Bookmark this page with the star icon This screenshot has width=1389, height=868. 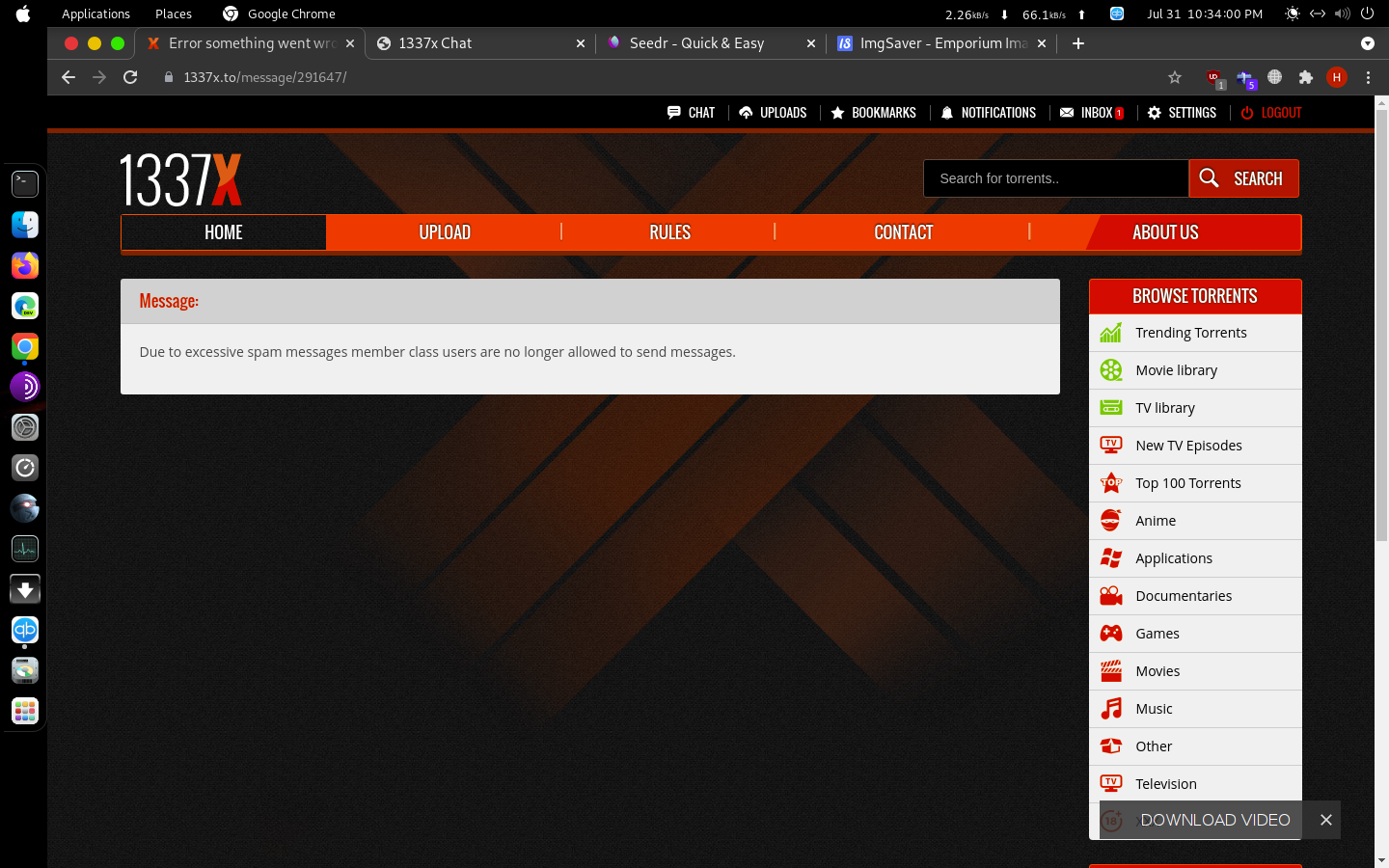coord(1174,77)
